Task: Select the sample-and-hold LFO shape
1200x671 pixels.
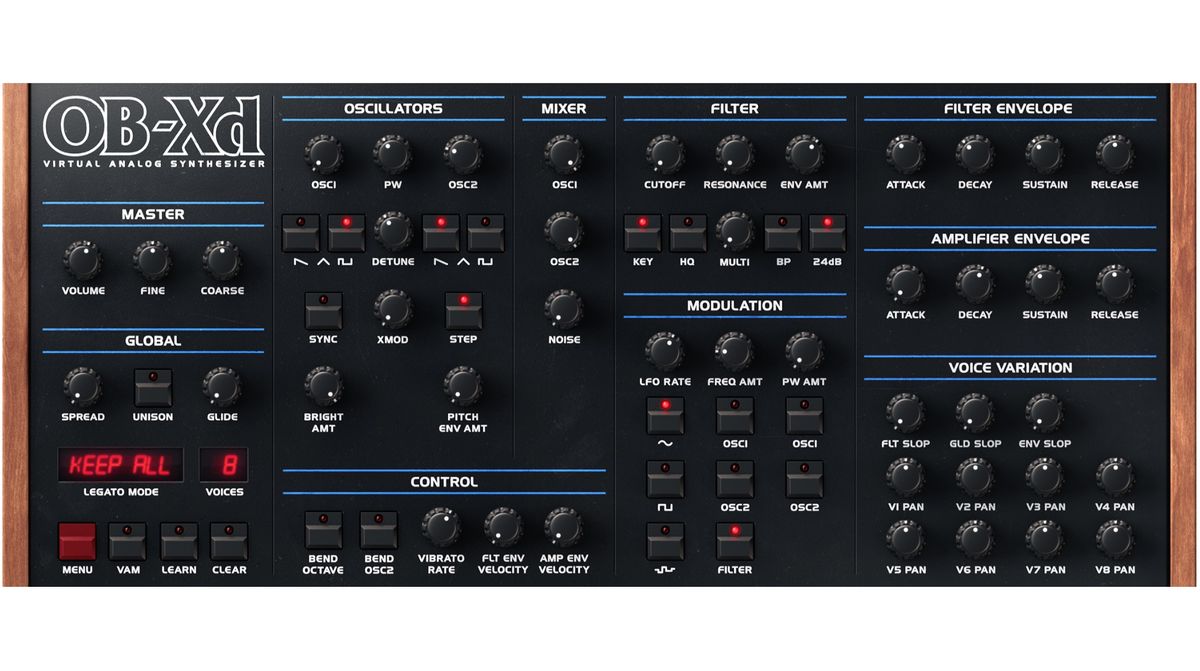Action: pyautogui.click(x=665, y=543)
